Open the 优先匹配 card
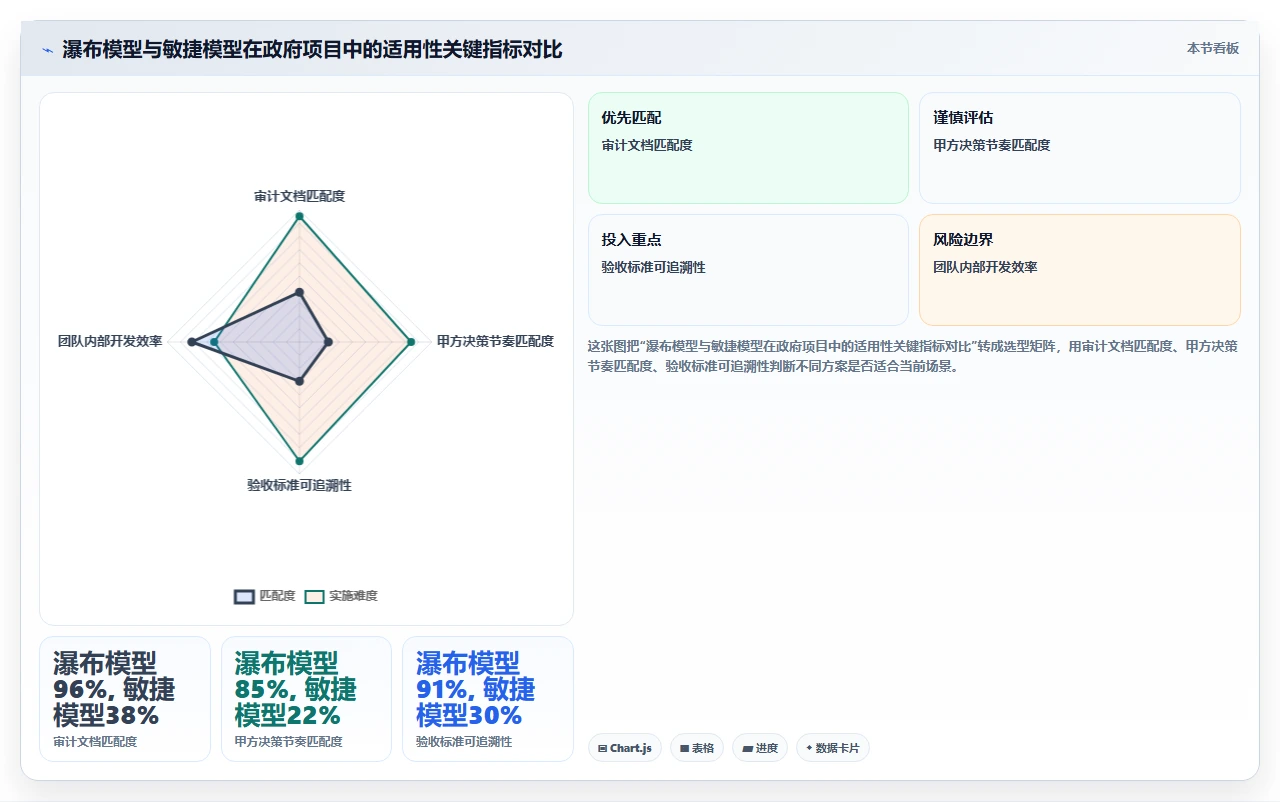 pos(748,148)
